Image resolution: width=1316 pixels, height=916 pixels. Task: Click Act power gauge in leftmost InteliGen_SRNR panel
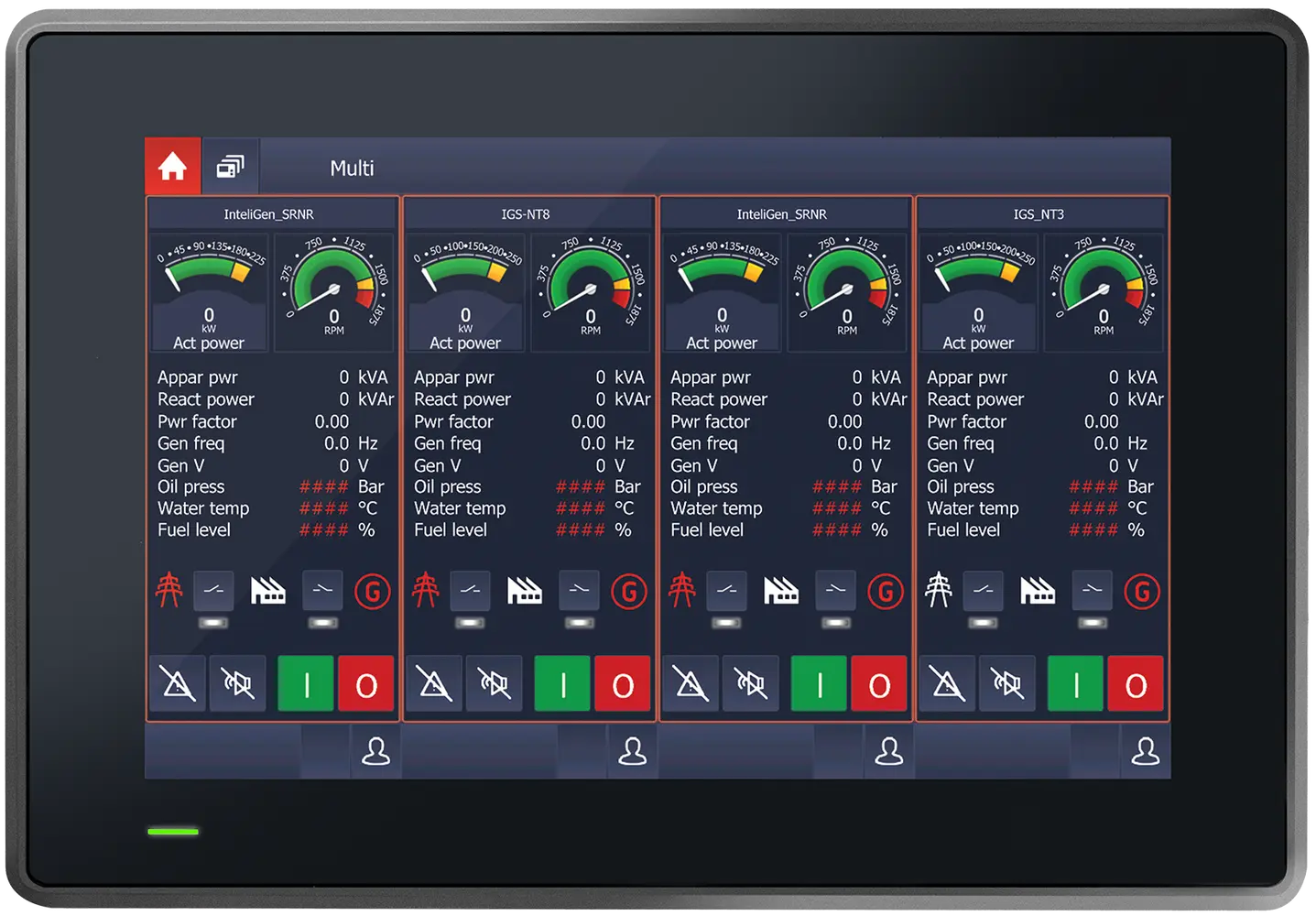[x=209, y=292]
